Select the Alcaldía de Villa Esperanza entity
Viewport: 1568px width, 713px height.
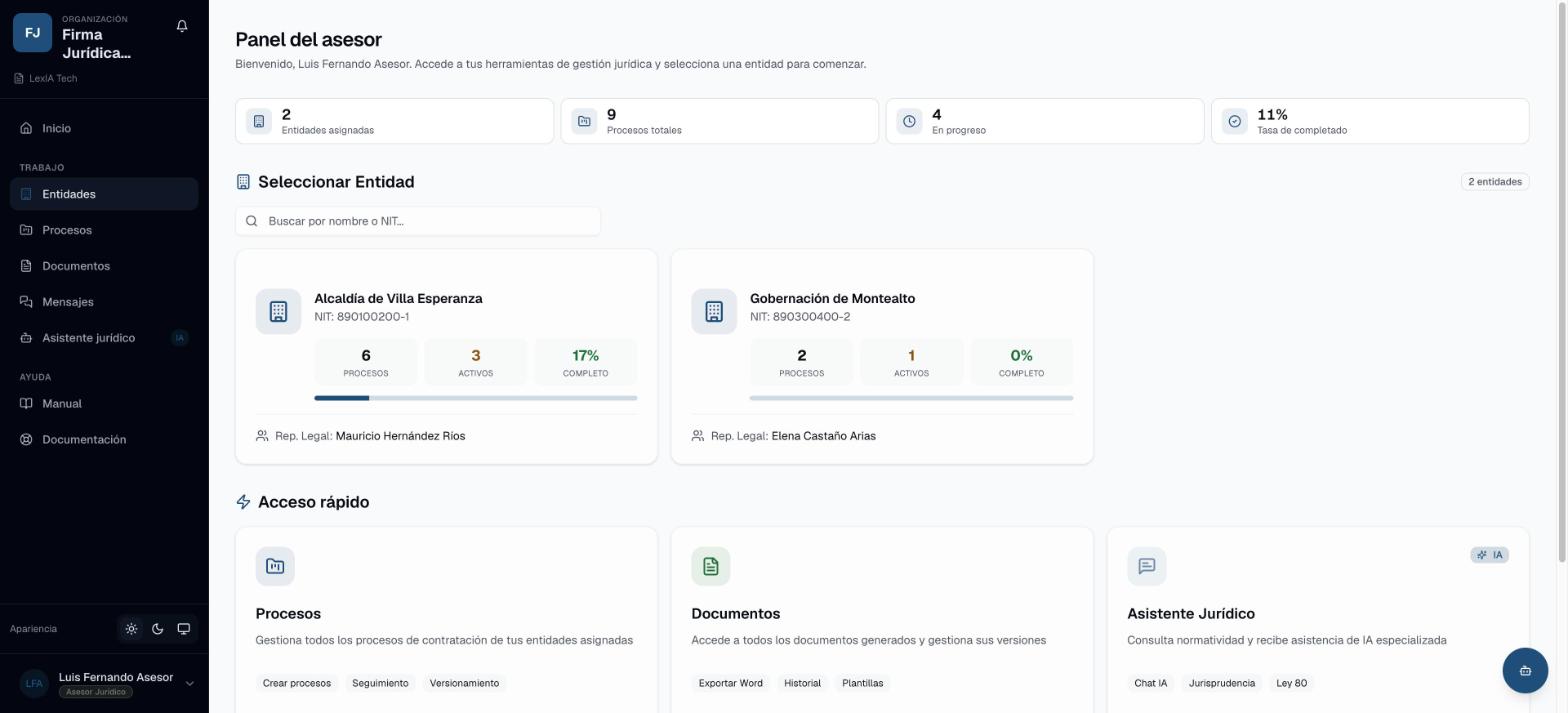click(446, 357)
